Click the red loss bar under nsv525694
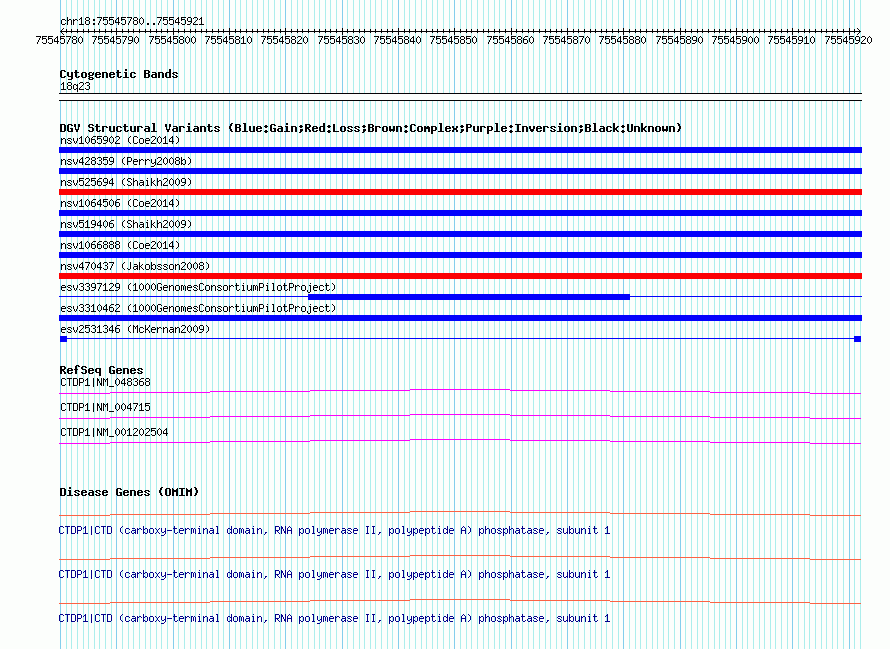 pyautogui.click(x=460, y=192)
